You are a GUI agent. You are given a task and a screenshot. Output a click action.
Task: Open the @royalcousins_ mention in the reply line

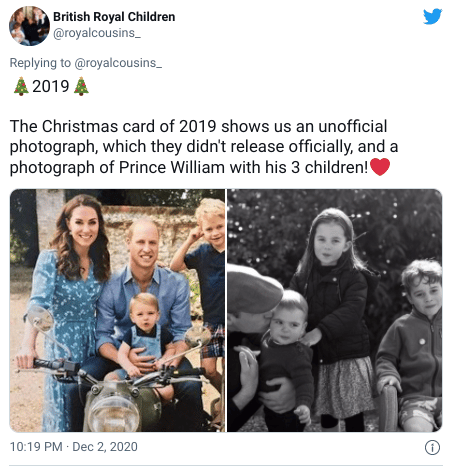click(x=118, y=63)
